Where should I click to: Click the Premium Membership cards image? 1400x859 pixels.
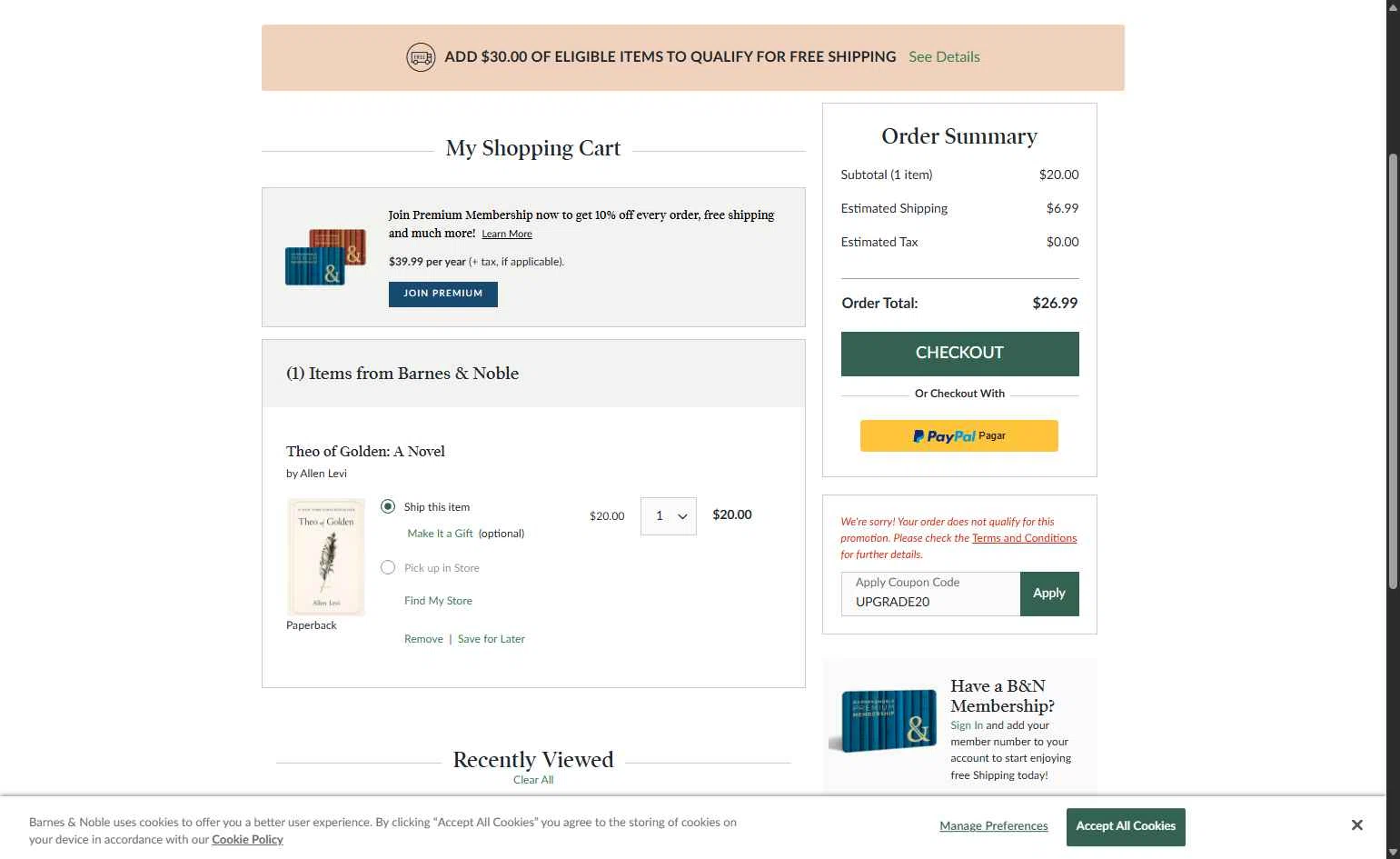pyautogui.click(x=326, y=257)
